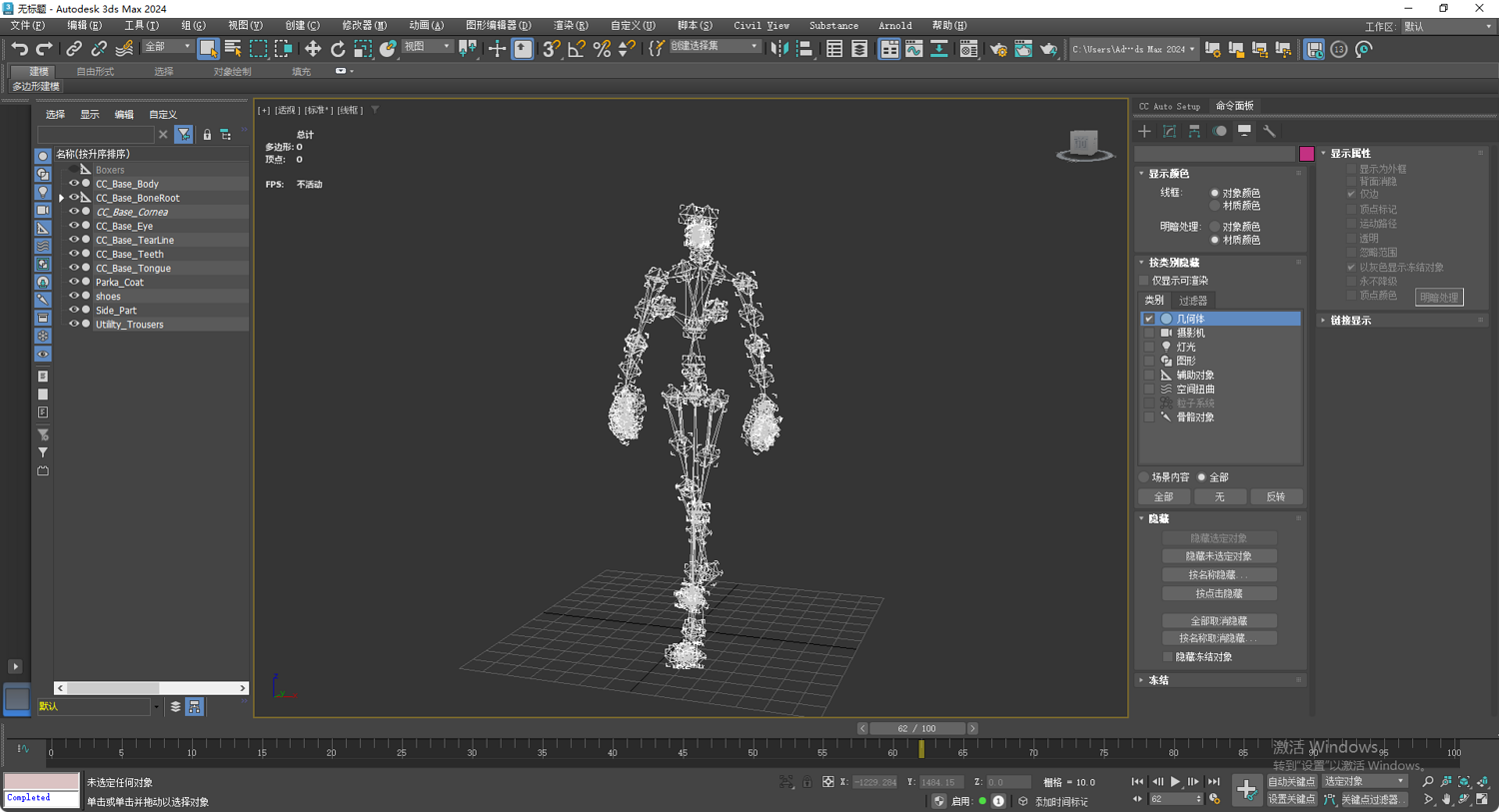
Task: Select 场景内容 radio button
Action: click(1144, 477)
